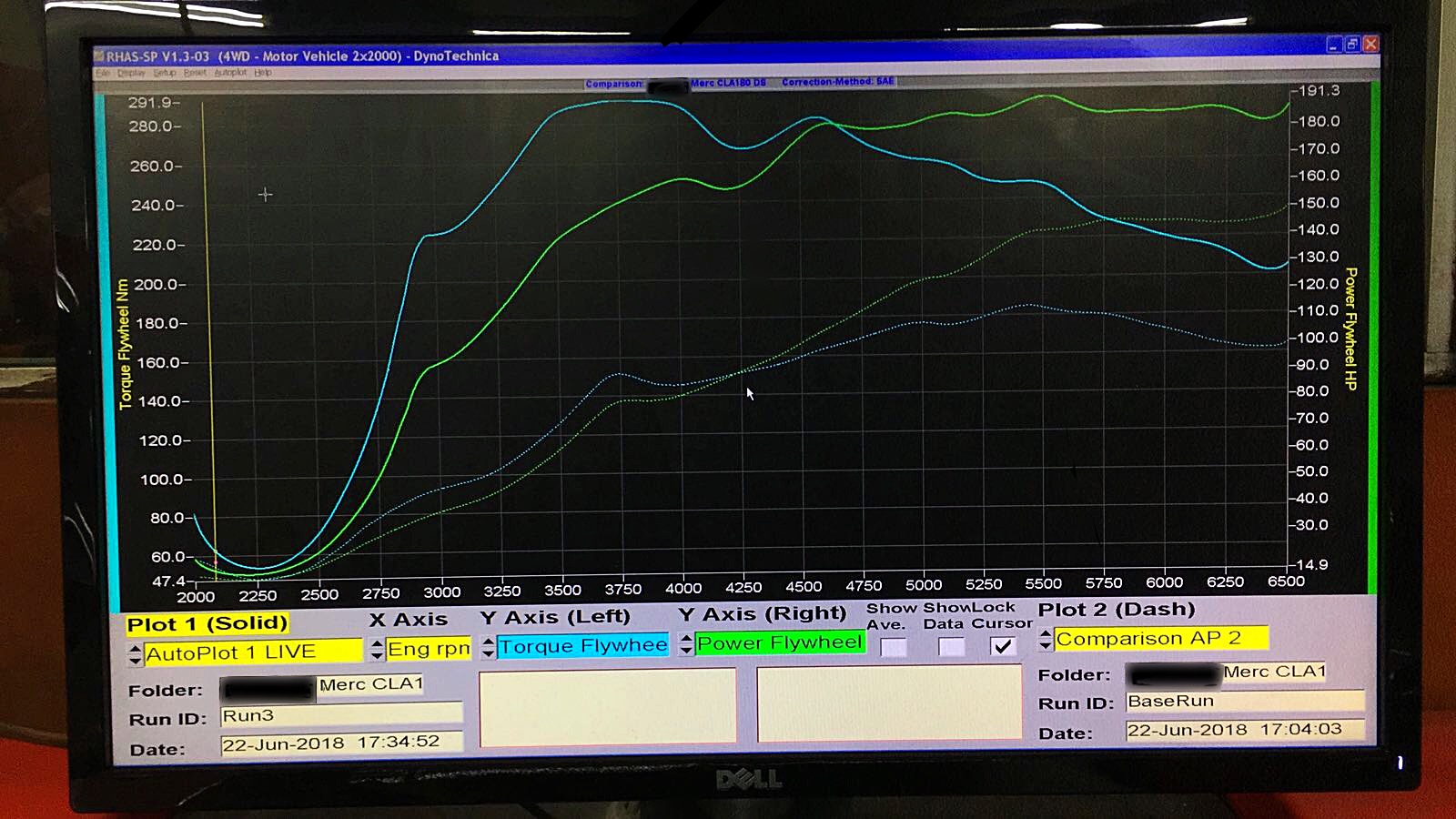Click the 47.4 minimum torque axis value
Screen dimensions: 1456x819
click(169, 581)
